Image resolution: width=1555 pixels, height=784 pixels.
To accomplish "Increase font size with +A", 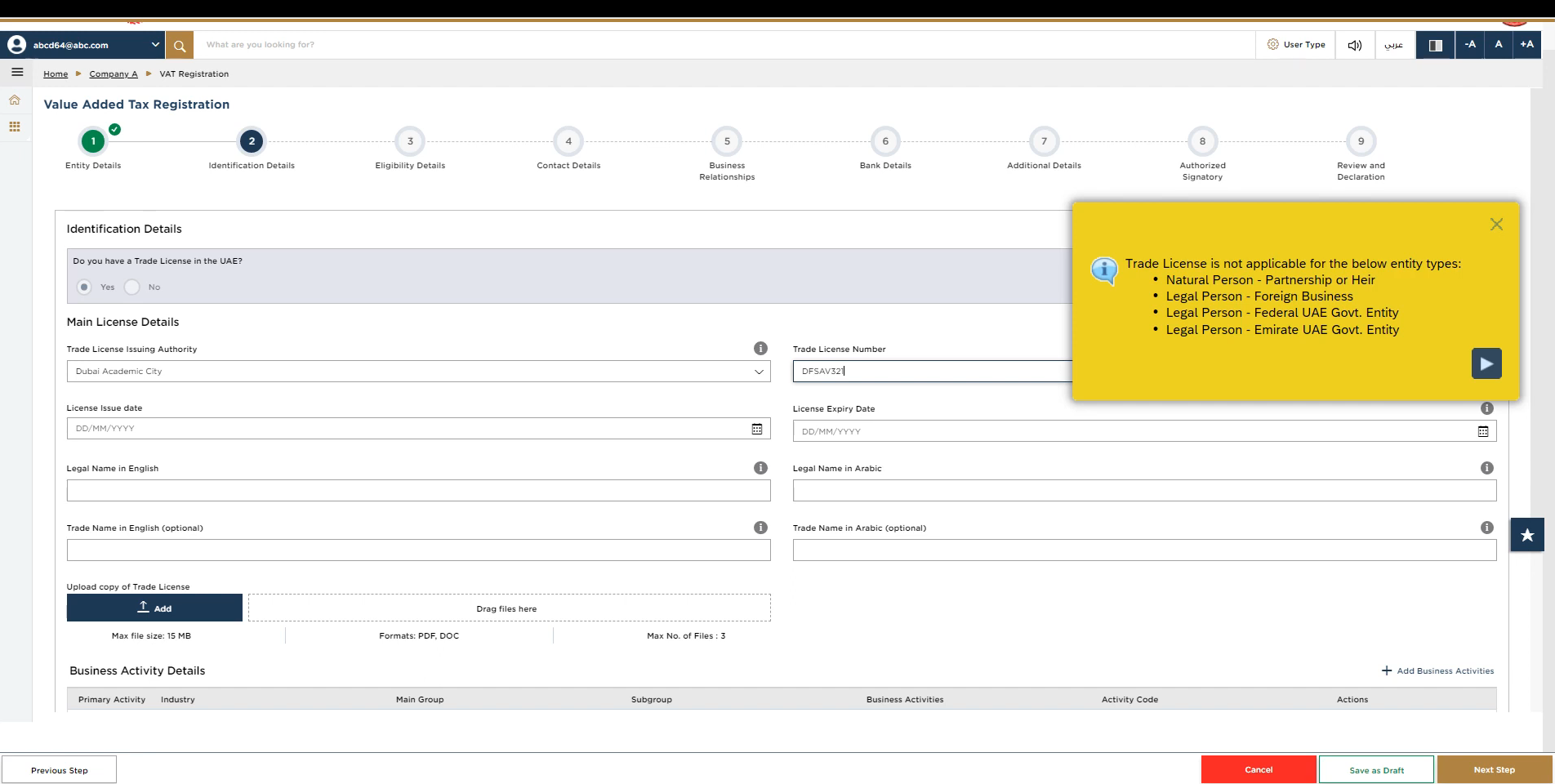I will (x=1526, y=45).
